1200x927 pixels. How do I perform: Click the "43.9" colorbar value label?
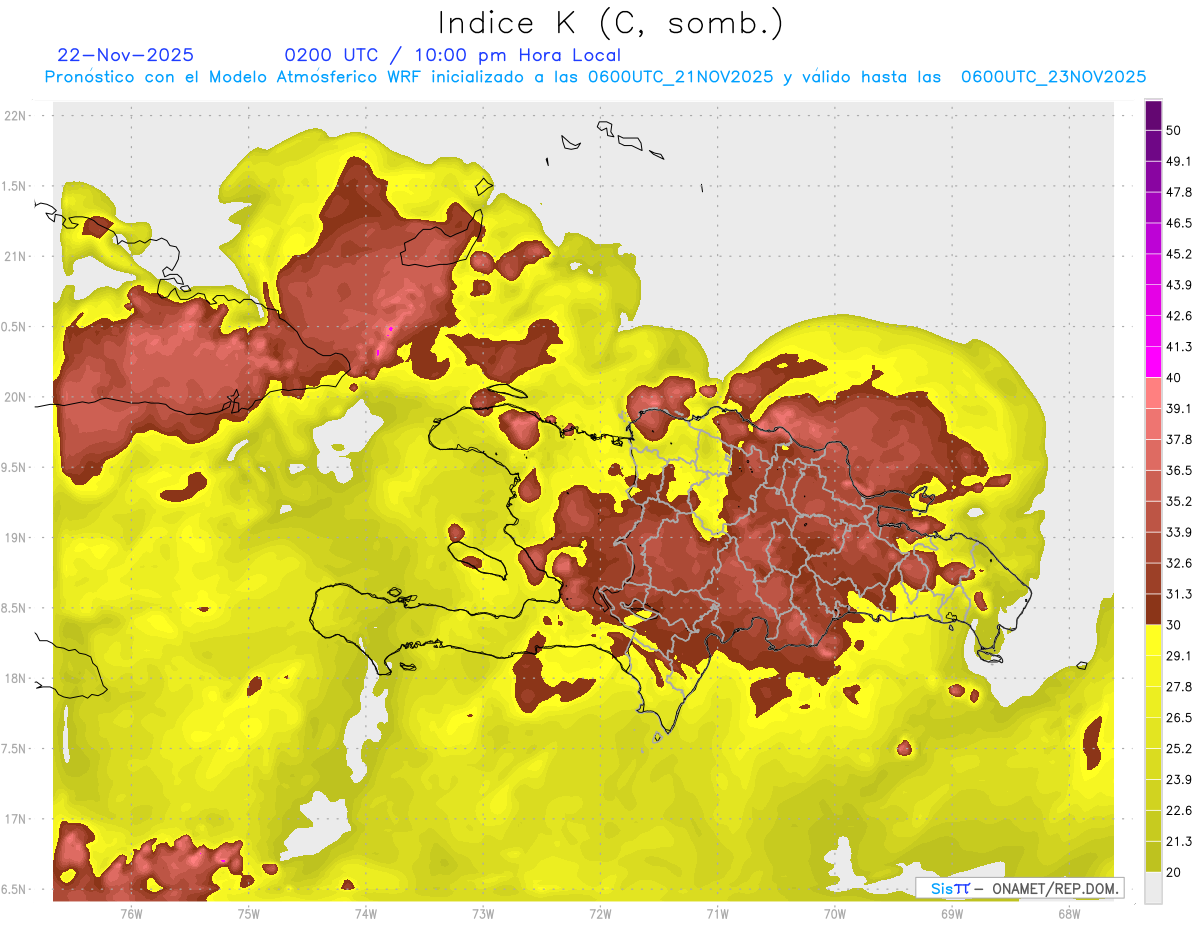pyautogui.click(x=1179, y=285)
